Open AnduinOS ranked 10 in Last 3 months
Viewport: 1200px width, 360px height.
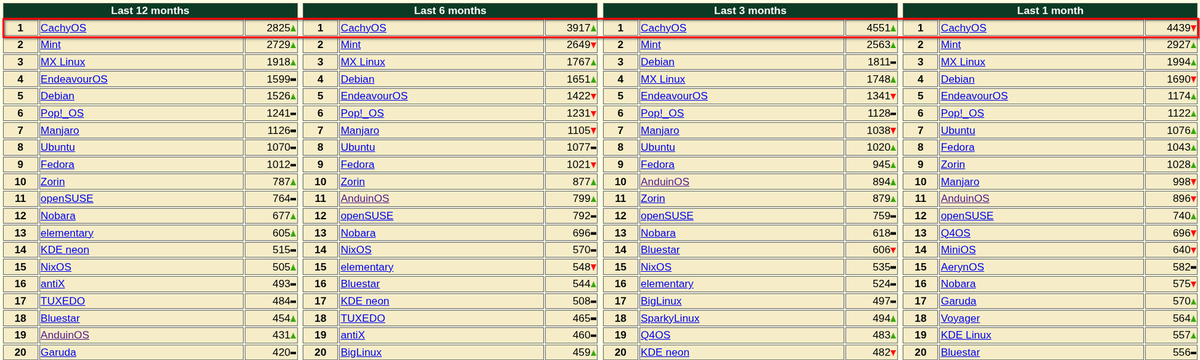tap(665, 181)
